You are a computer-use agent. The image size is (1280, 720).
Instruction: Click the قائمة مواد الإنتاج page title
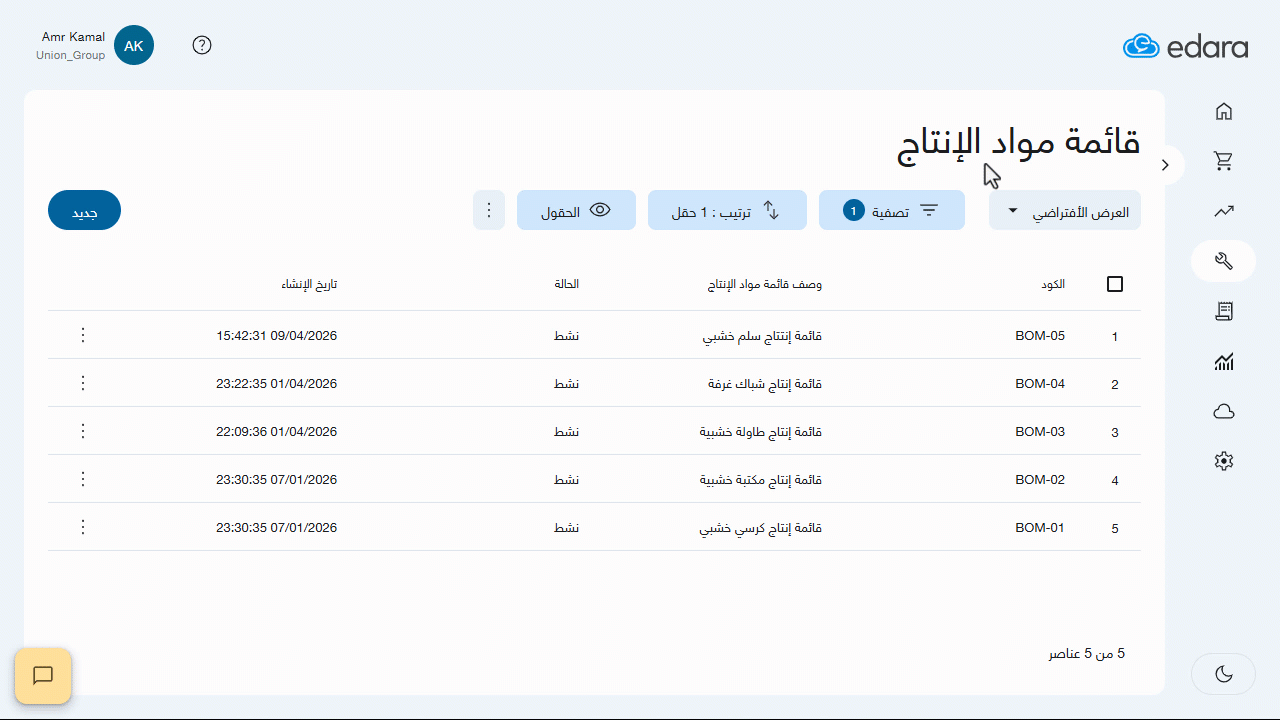click(x=1018, y=143)
